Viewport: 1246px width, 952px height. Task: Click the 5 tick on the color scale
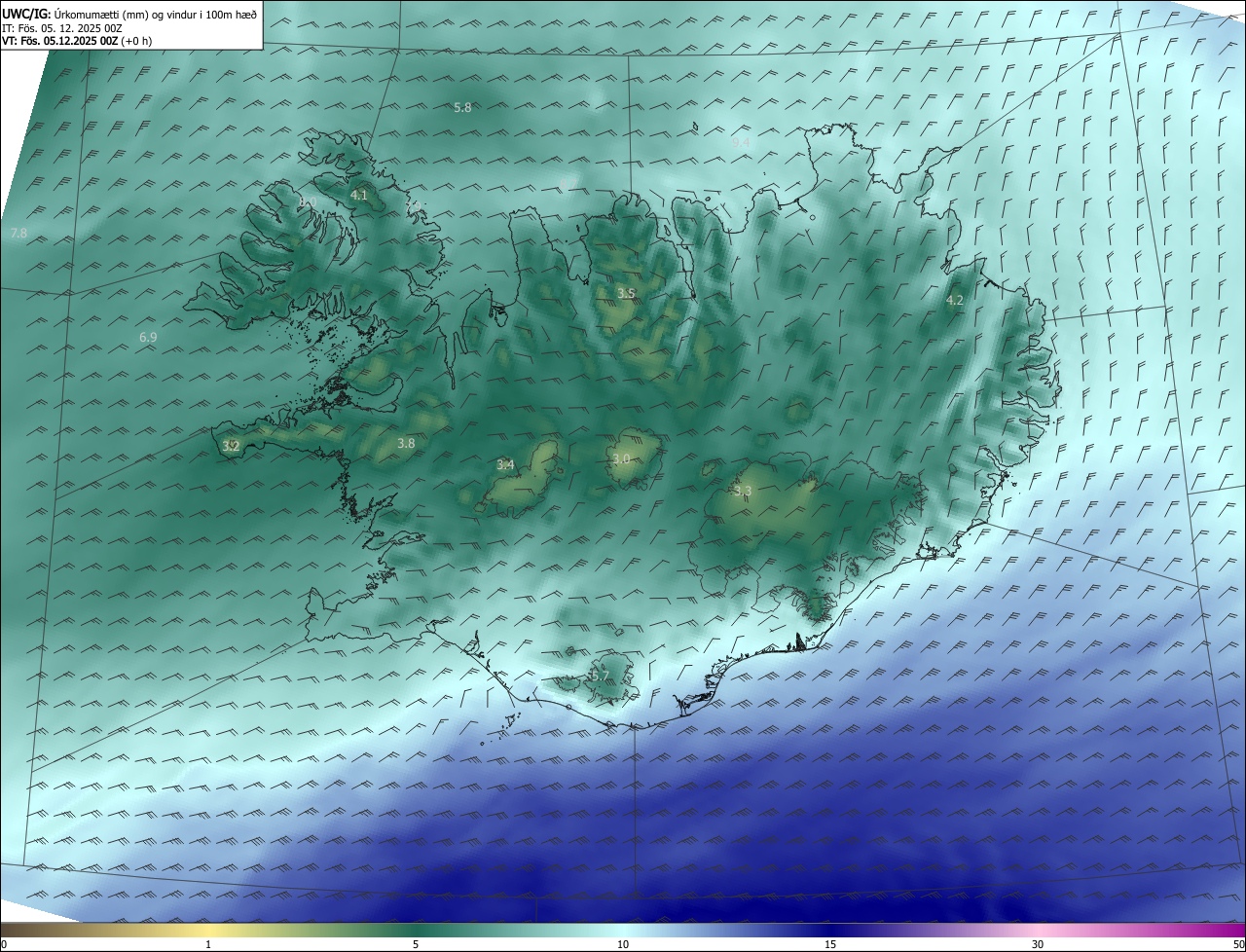point(416,944)
